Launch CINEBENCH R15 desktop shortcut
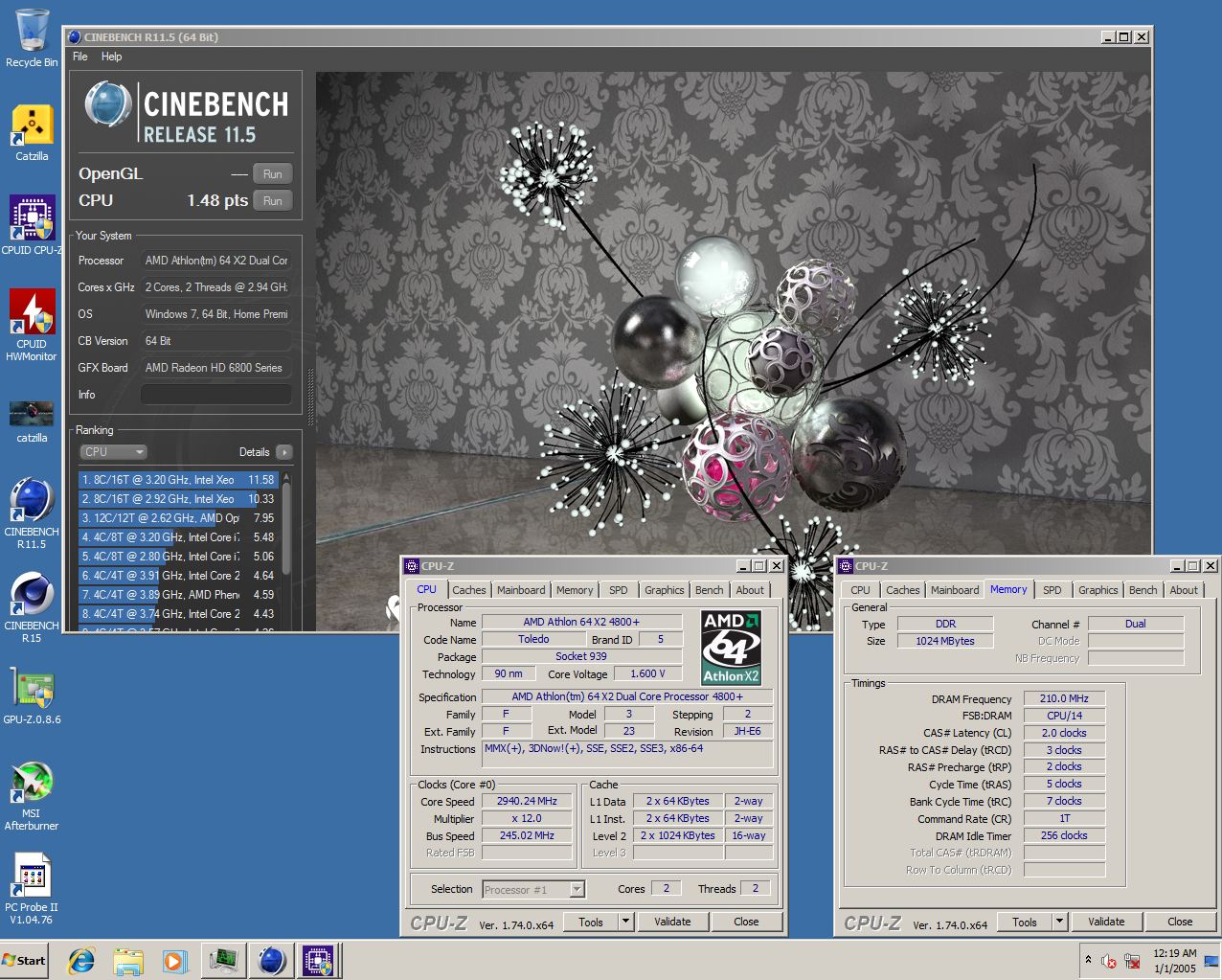 tap(32, 608)
